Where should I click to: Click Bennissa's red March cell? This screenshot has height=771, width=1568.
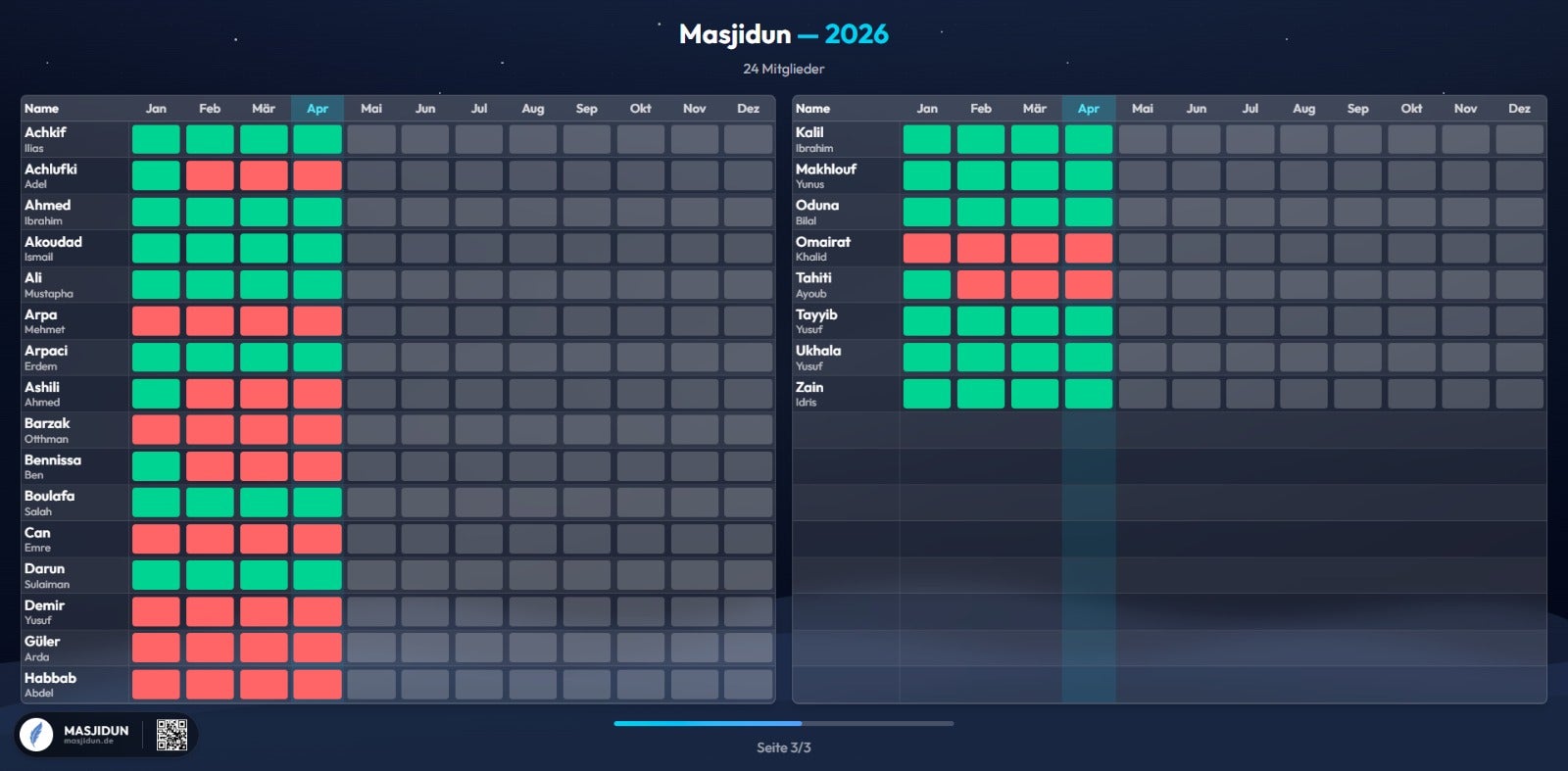coord(264,466)
